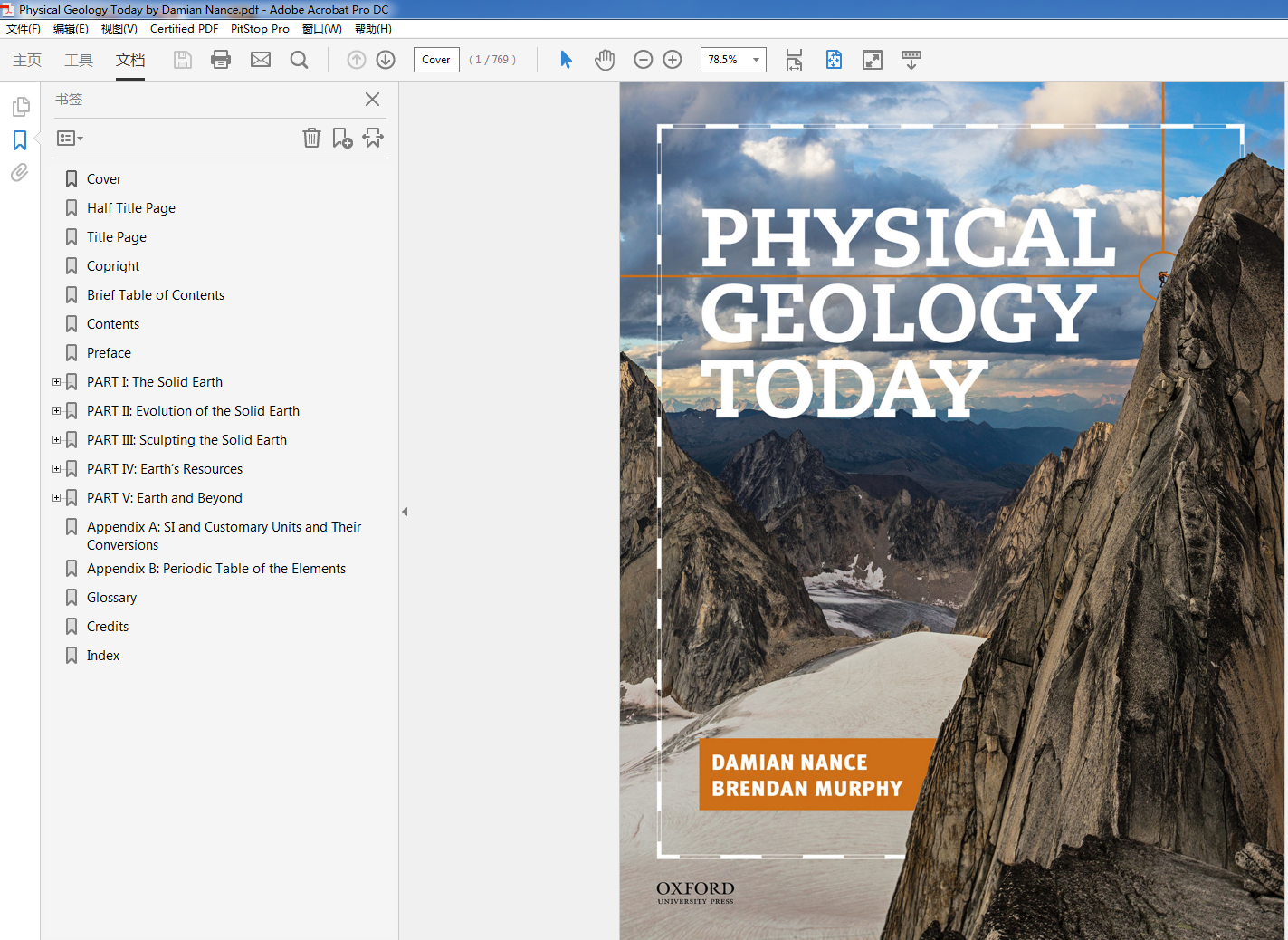Open the zoom level dropdown
Viewport: 1288px width, 940px height.
click(756, 60)
